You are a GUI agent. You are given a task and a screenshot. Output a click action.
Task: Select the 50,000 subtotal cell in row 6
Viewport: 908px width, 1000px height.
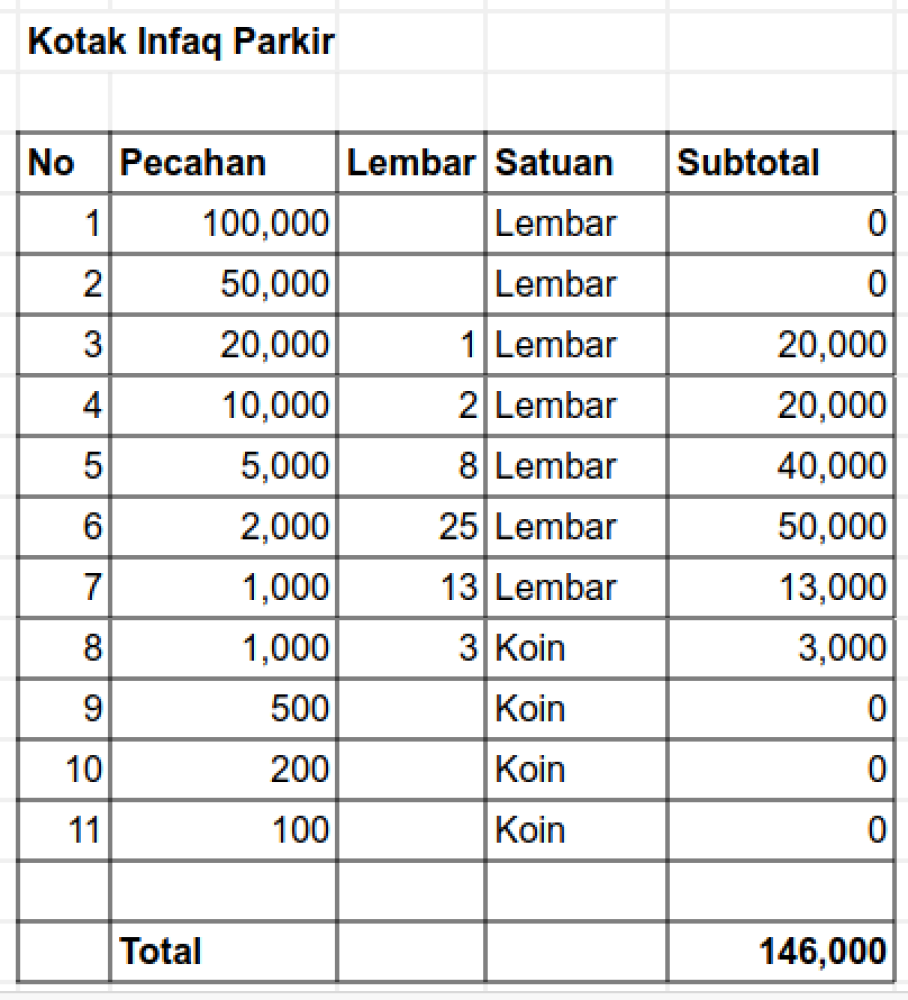pos(781,527)
